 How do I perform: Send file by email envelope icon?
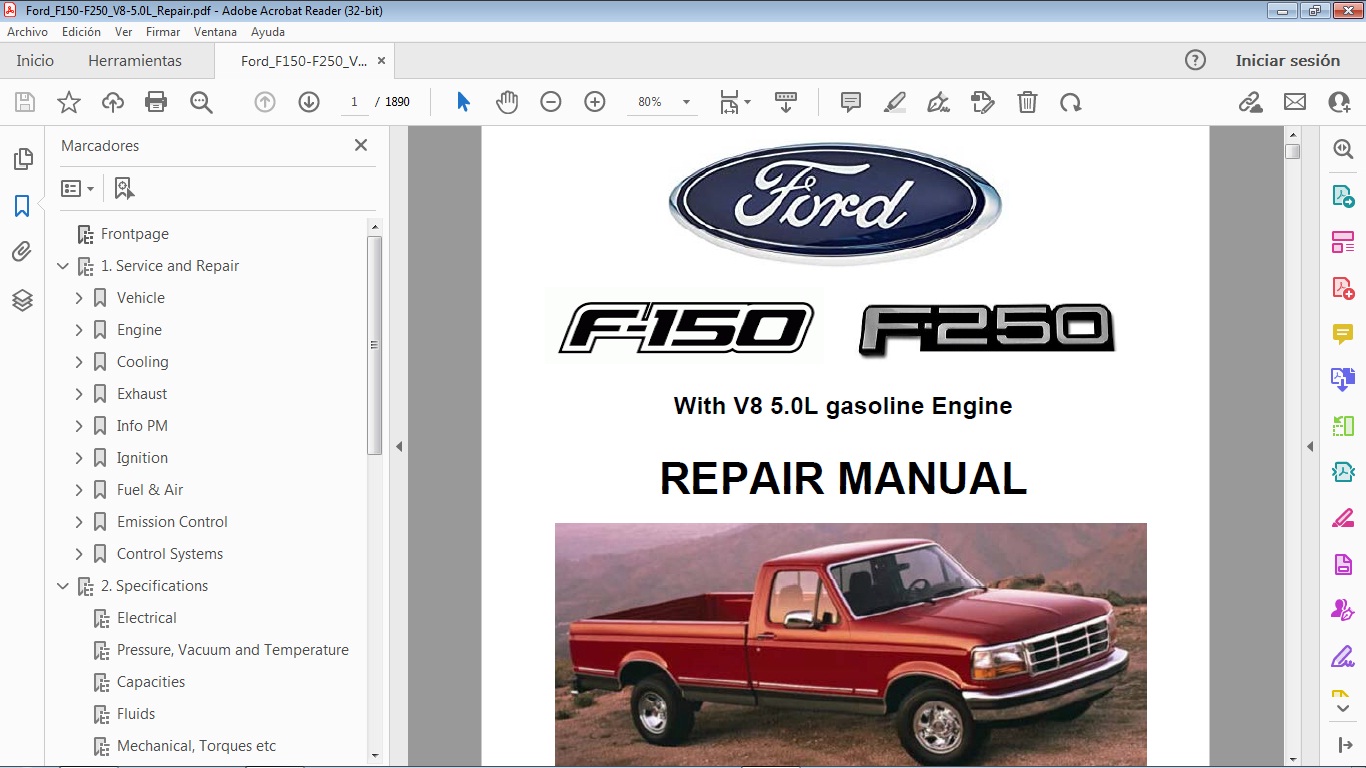(x=1295, y=102)
